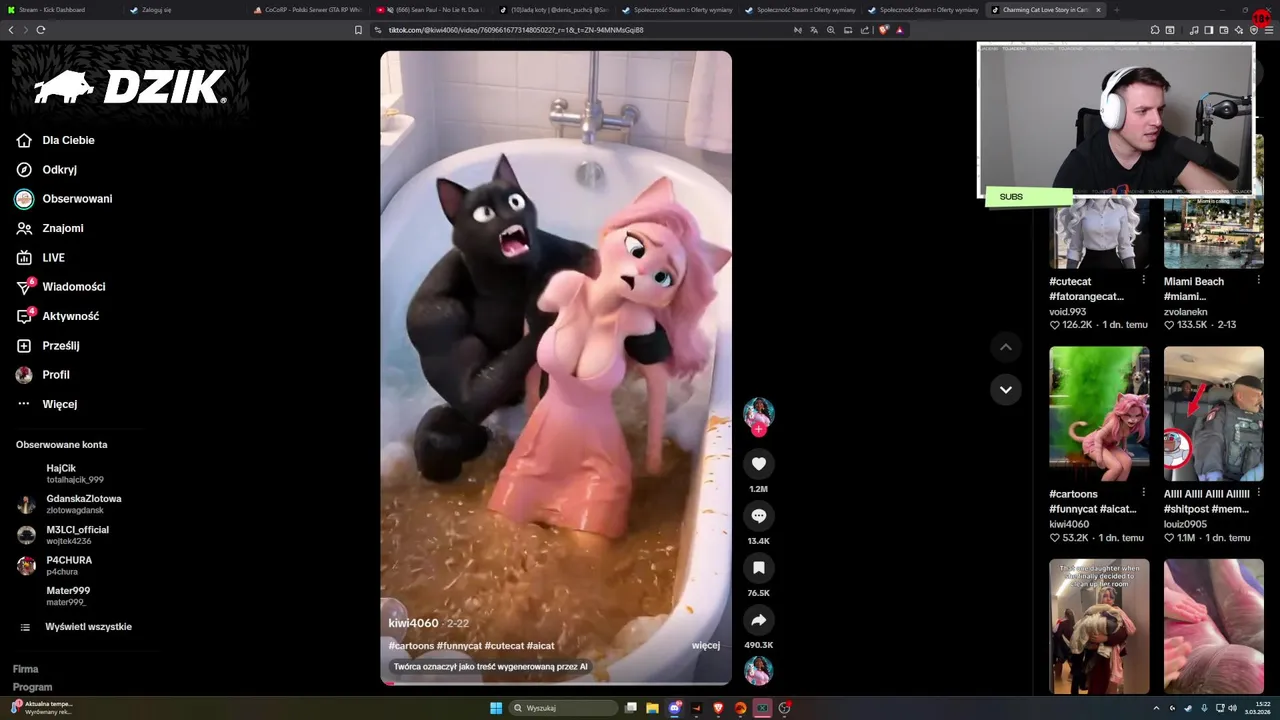The width and height of the screenshot is (1280, 720).
Task: Open the daughter cleaning room video thumbnail
Action: [1099, 626]
